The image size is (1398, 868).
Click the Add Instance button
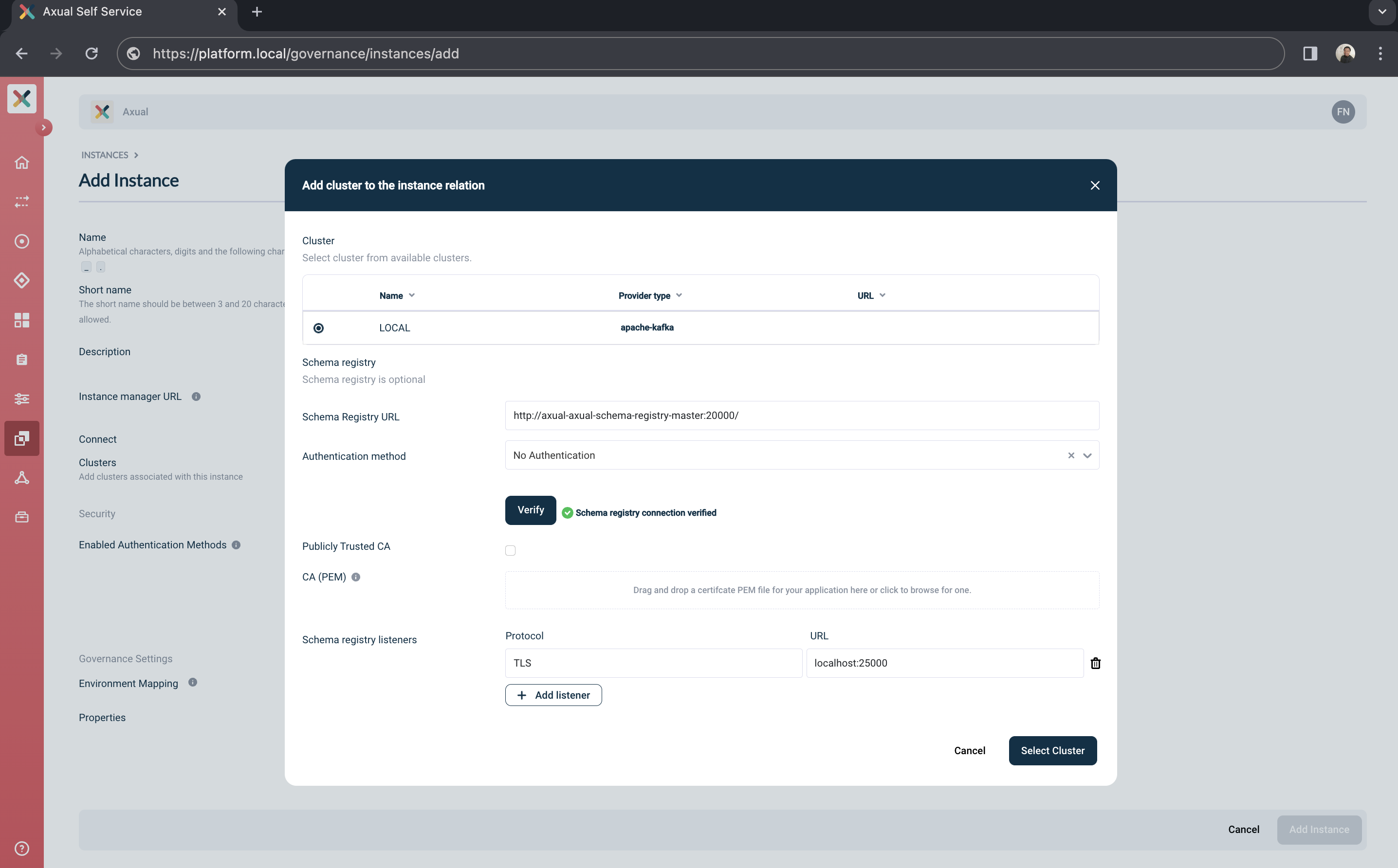point(1319,829)
